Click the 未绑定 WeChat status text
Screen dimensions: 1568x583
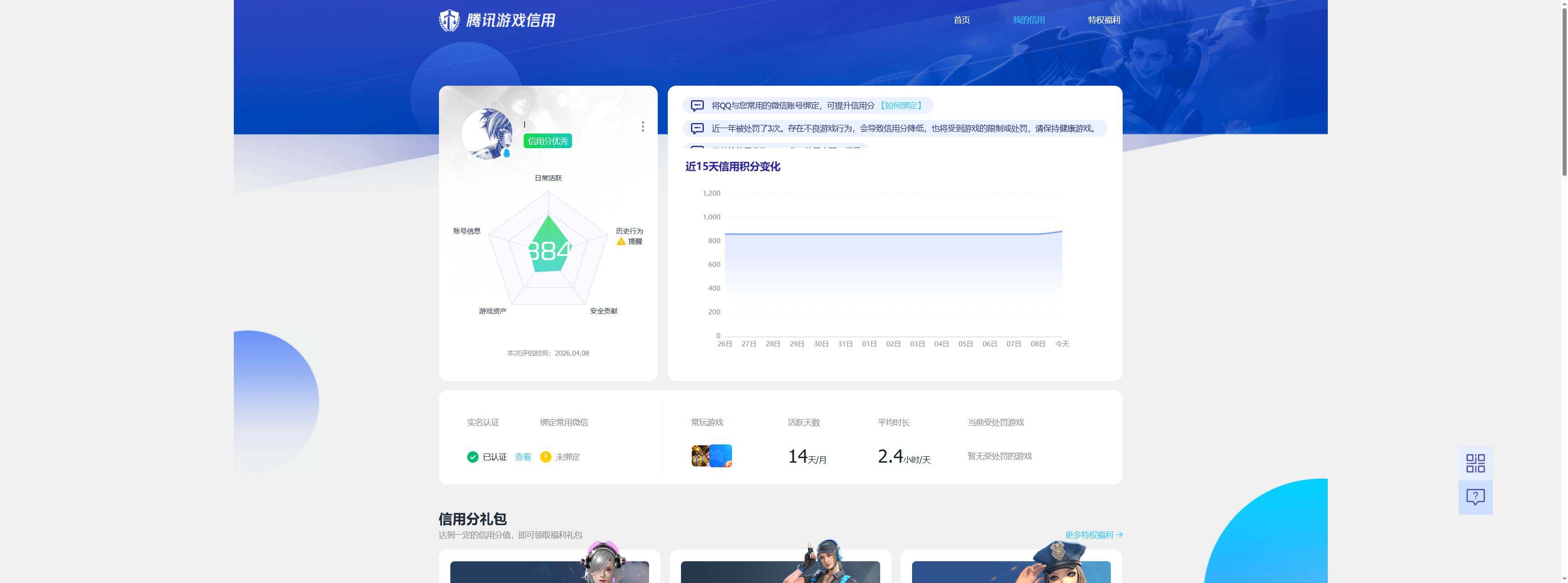click(567, 457)
